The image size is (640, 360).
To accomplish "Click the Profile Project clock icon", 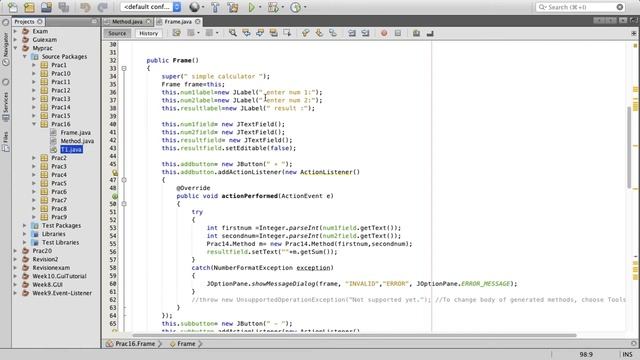I will 295,7.
